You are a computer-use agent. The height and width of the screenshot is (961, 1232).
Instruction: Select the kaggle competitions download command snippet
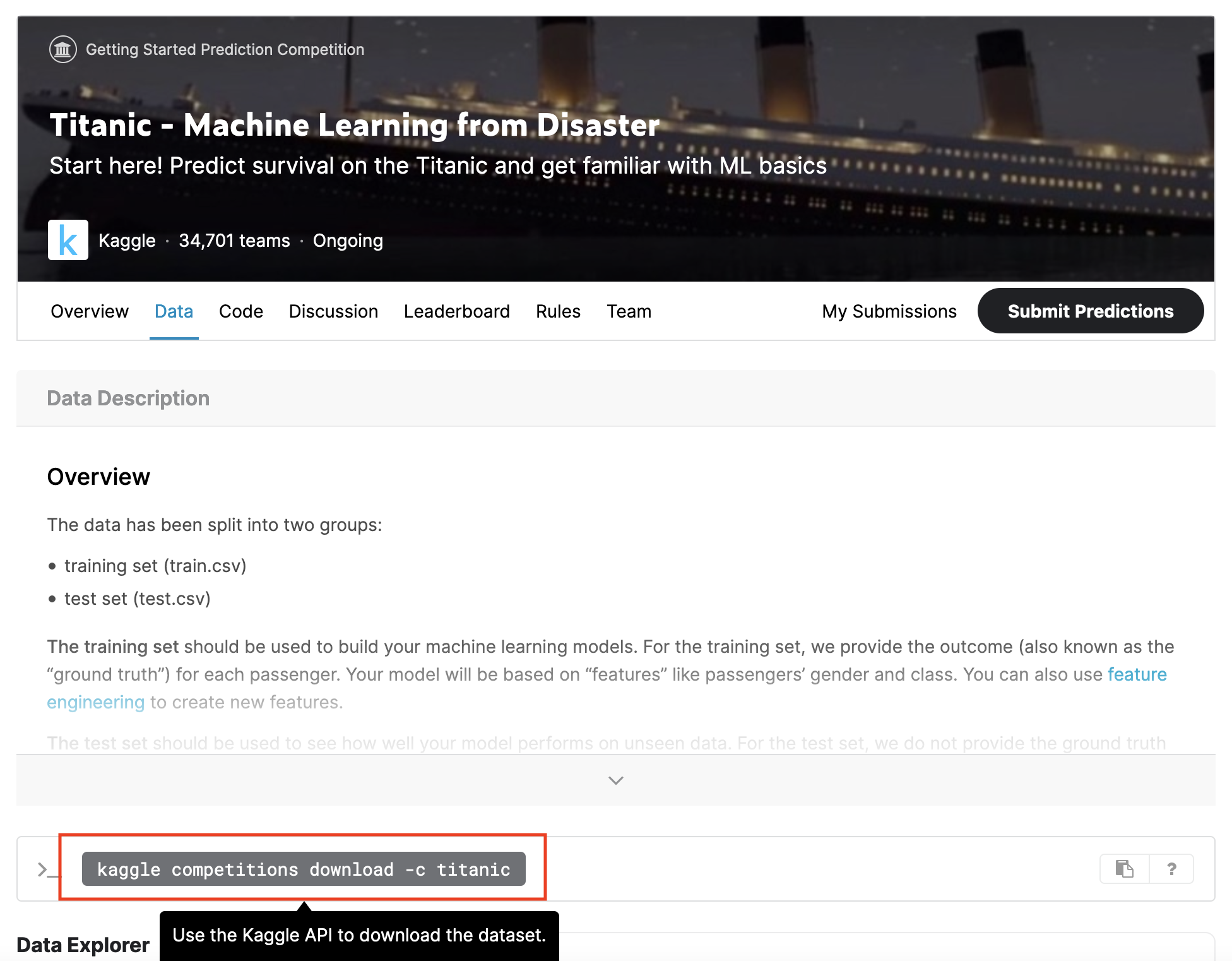[303, 869]
